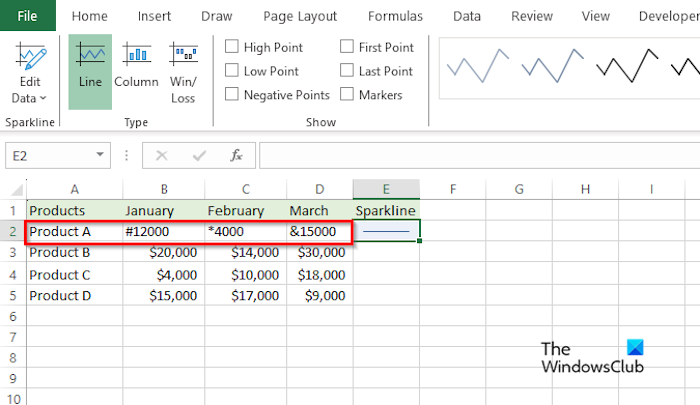The image size is (700, 405).
Task: Click the Enter checkmark in formula bar
Action: (x=199, y=155)
